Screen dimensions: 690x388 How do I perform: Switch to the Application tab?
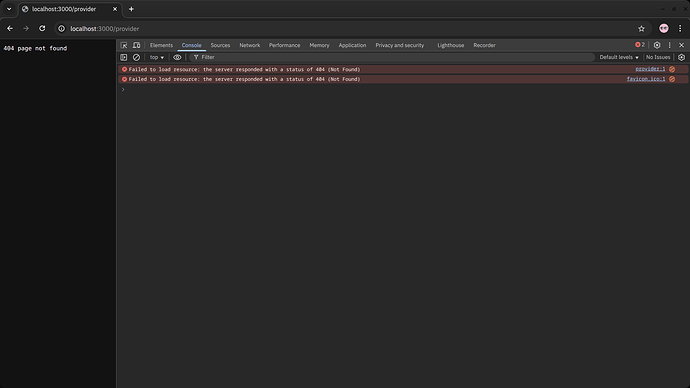pos(352,45)
